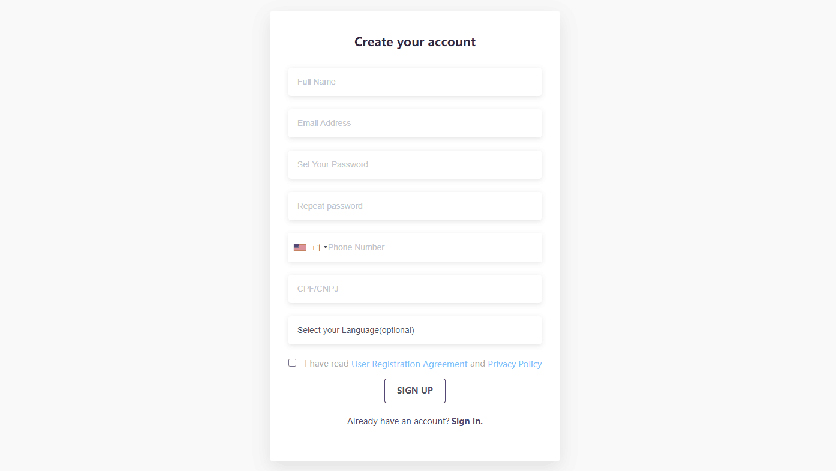
Task: Click the United States flag icon
Action: (x=300, y=247)
